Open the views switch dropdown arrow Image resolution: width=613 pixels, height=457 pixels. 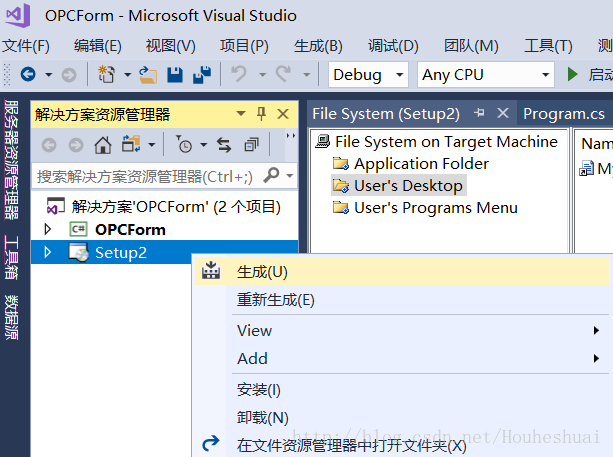151,145
